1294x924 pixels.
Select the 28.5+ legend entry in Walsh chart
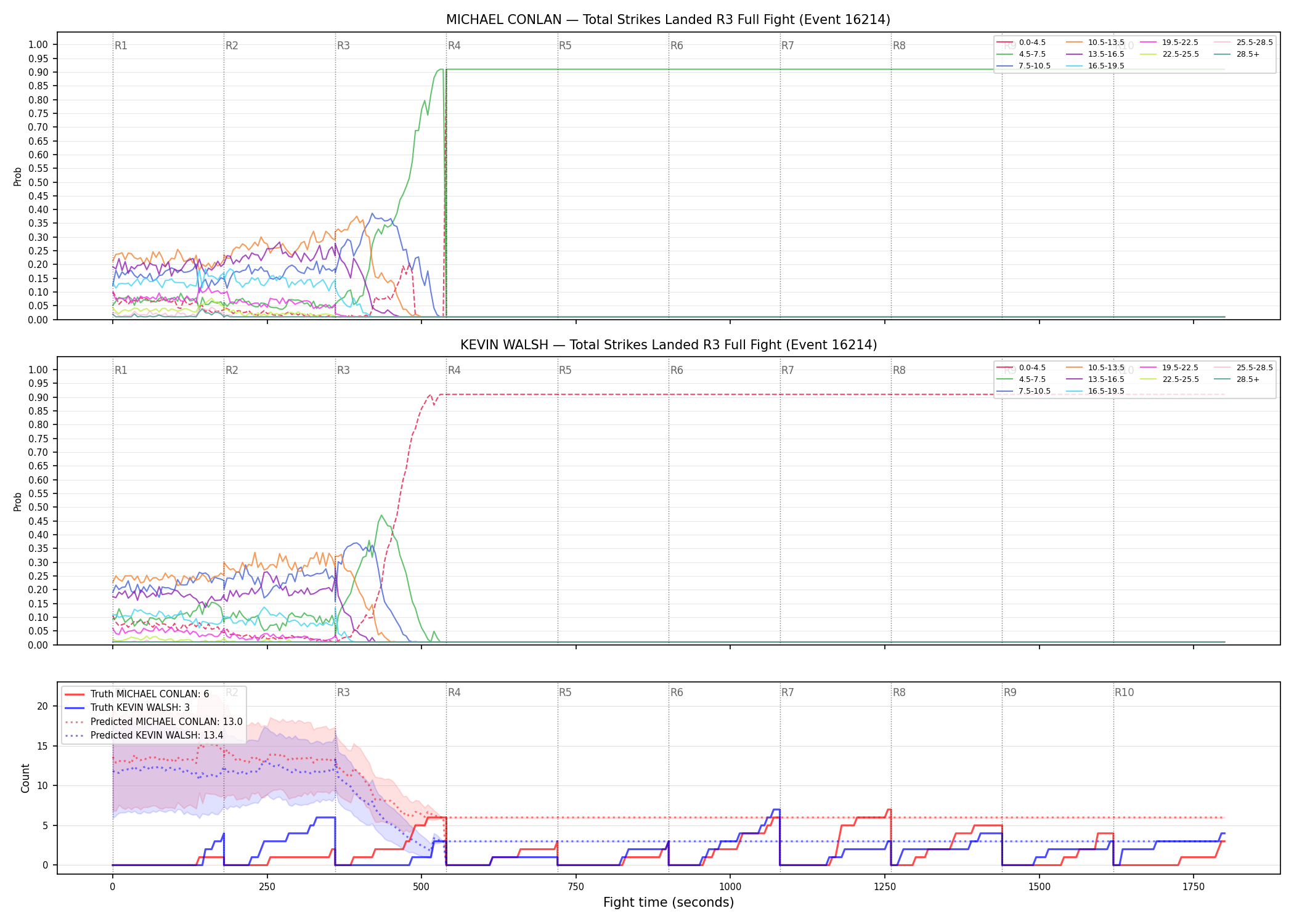(x=1237, y=379)
